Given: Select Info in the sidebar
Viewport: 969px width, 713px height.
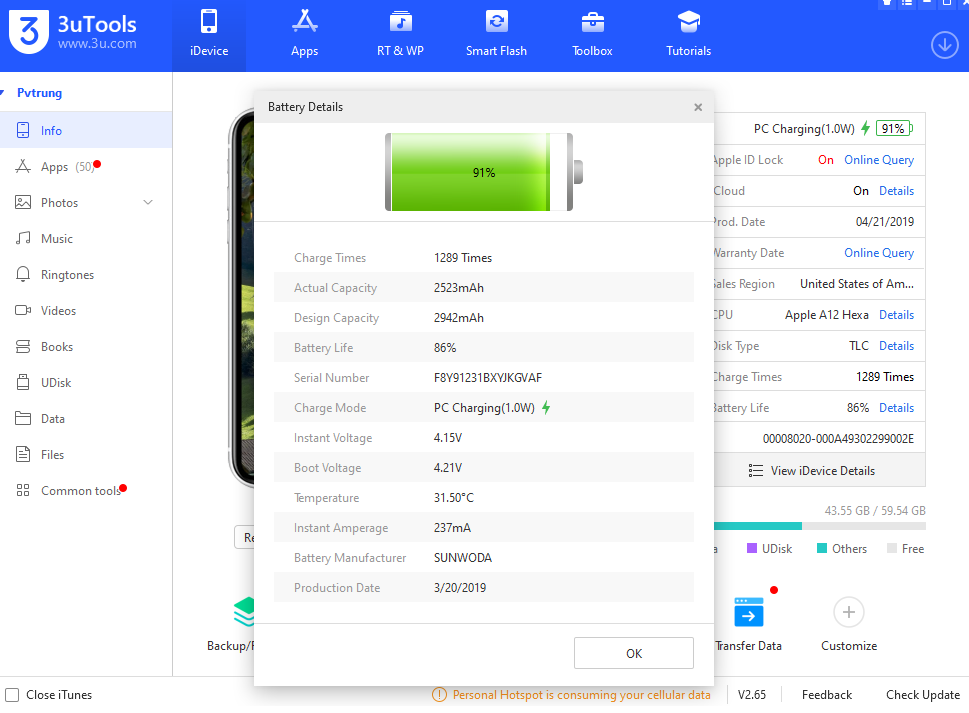Looking at the screenshot, I should pos(86,130).
